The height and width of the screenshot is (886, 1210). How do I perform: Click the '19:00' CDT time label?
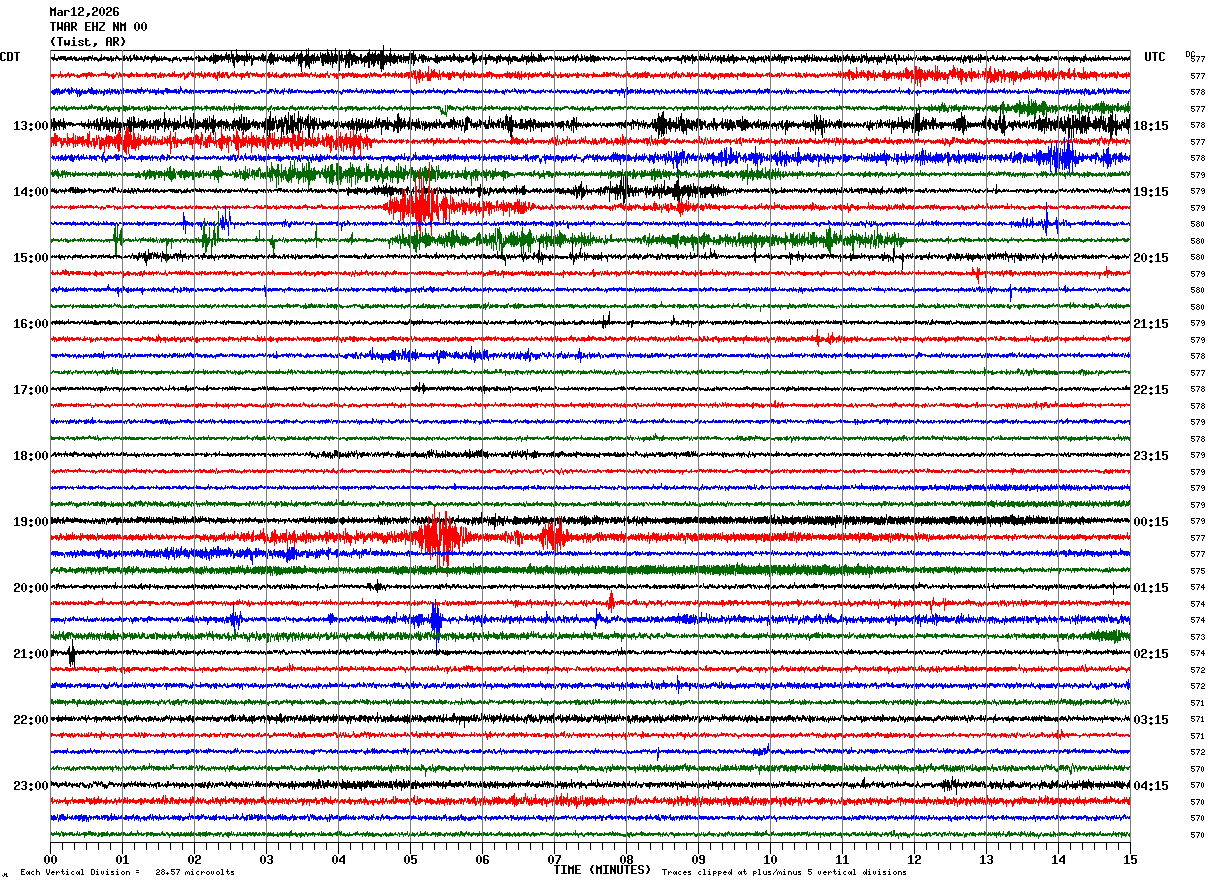click(x=31, y=522)
